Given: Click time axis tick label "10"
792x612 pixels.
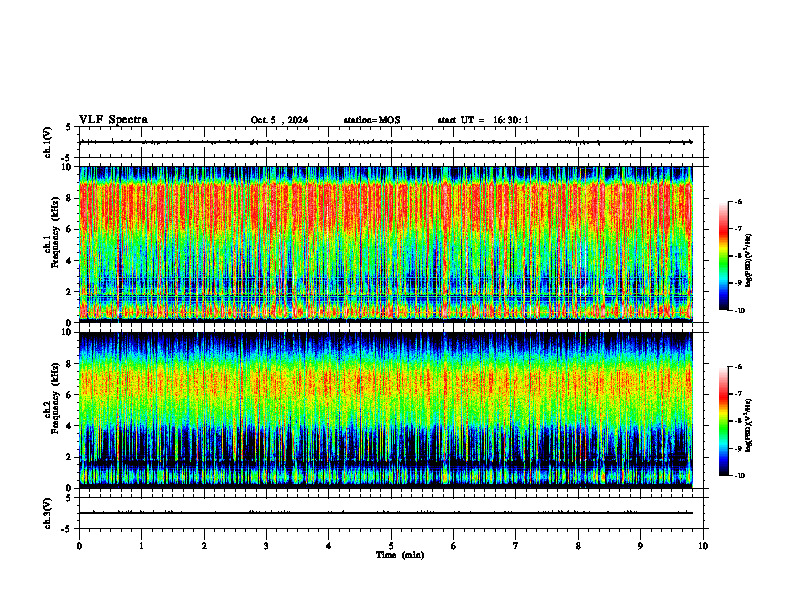Looking at the screenshot, I should [703, 546].
